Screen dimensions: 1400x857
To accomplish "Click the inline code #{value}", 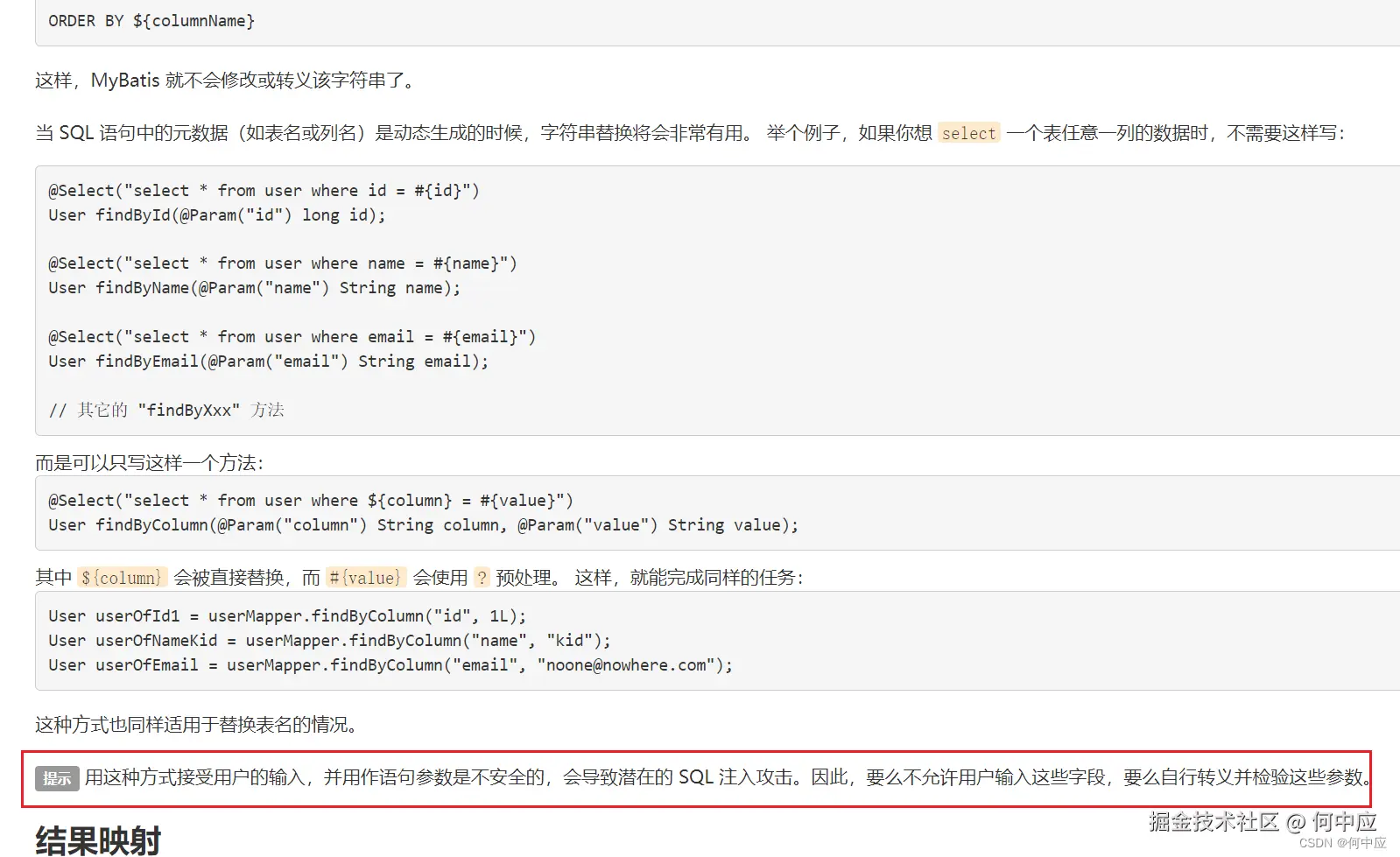I will click(x=365, y=578).
